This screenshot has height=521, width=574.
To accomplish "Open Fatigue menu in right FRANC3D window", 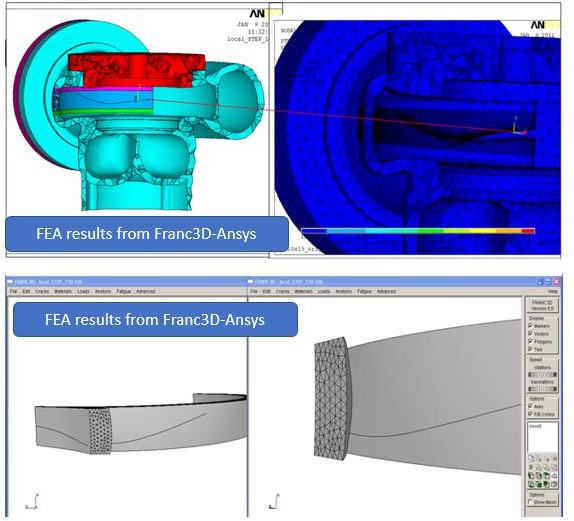I will point(364,291).
